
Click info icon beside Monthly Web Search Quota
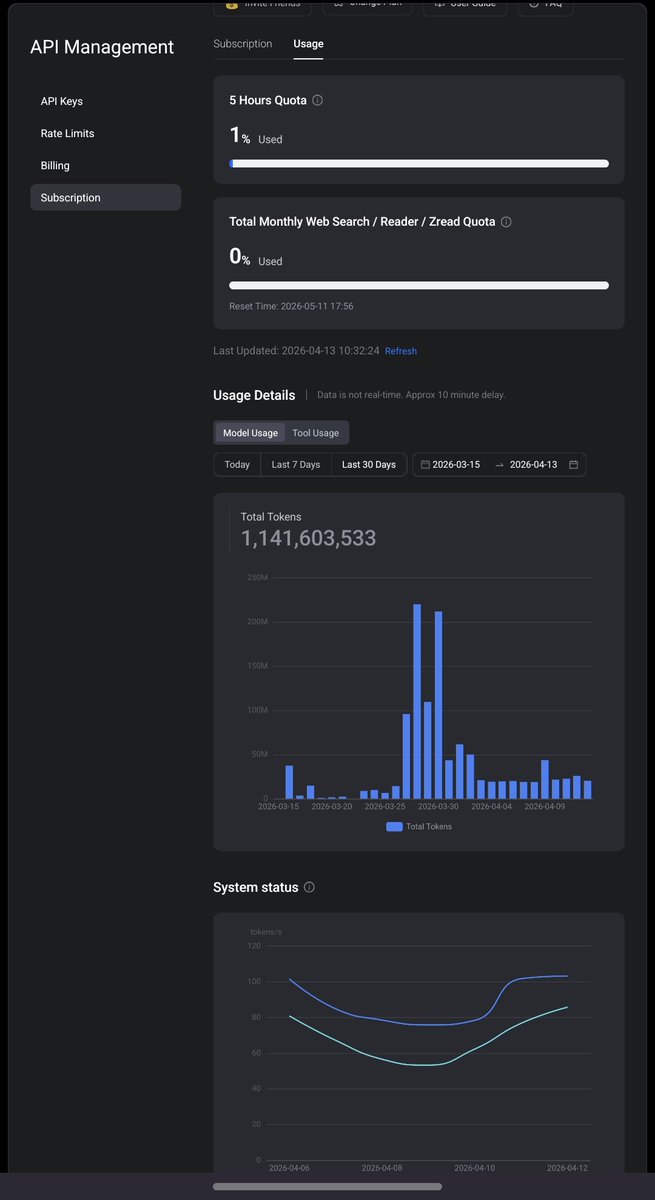(506, 222)
